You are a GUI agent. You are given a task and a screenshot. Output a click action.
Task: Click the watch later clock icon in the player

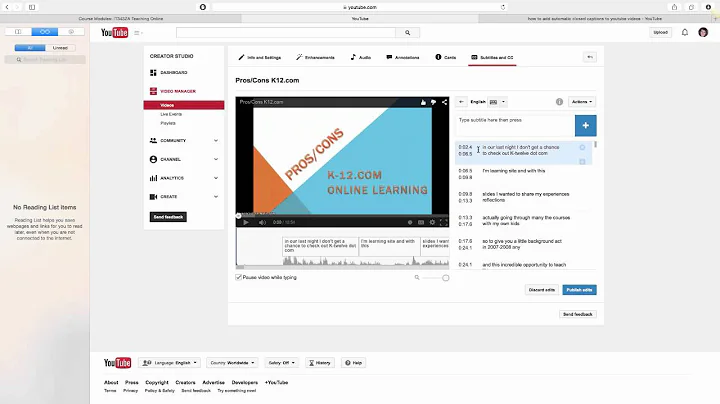point(410,222)
